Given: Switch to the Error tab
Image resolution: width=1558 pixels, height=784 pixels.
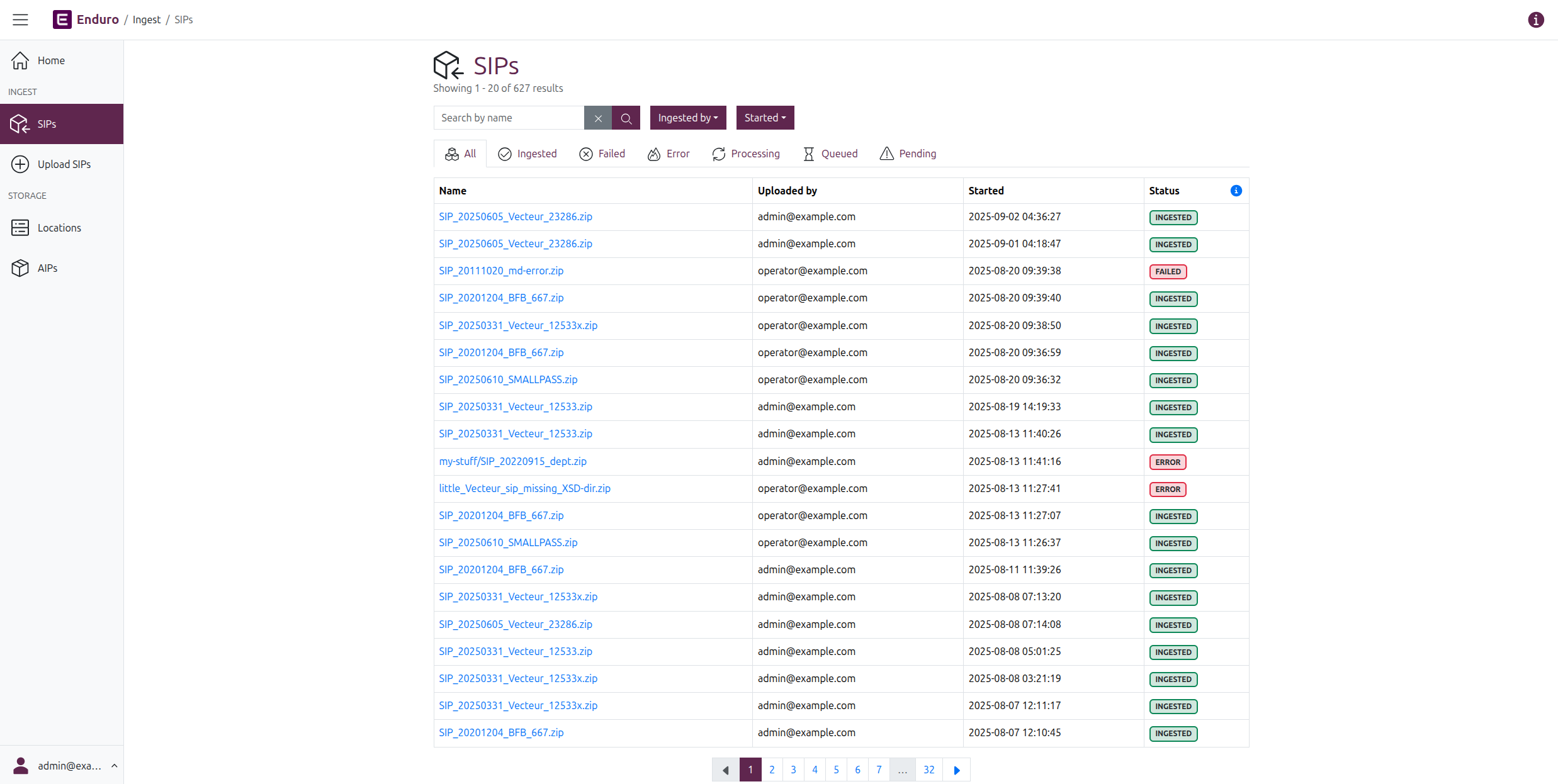Looking at the screenshot, I should click(669, 154).
